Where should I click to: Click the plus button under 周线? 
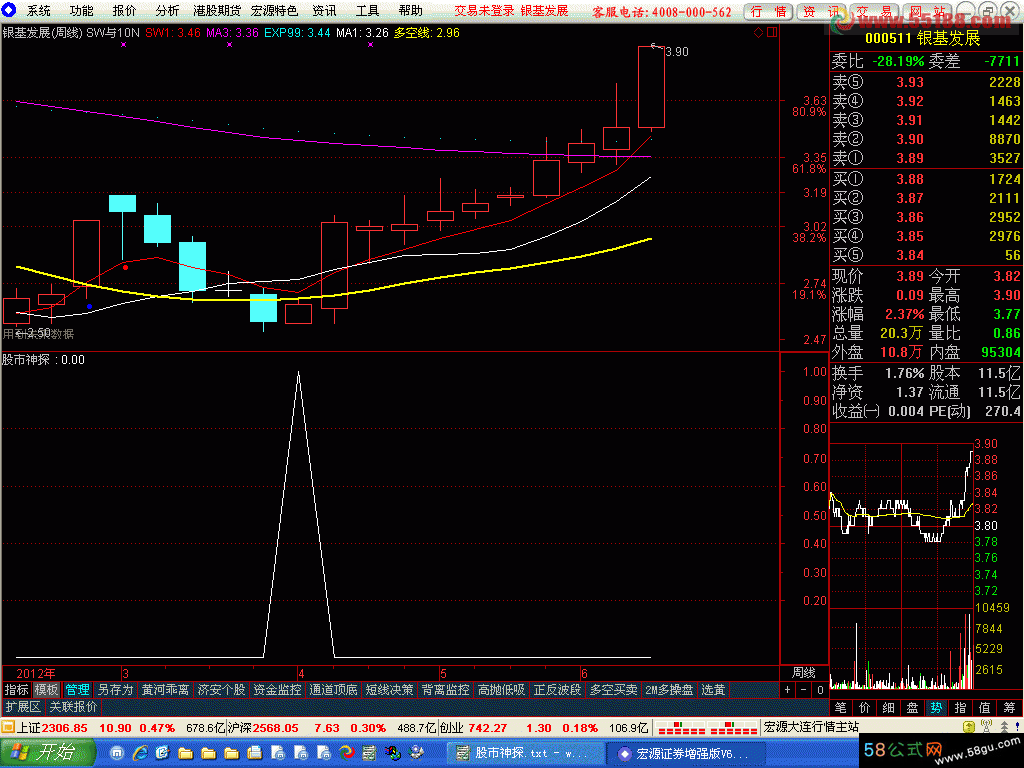(787, 690)
